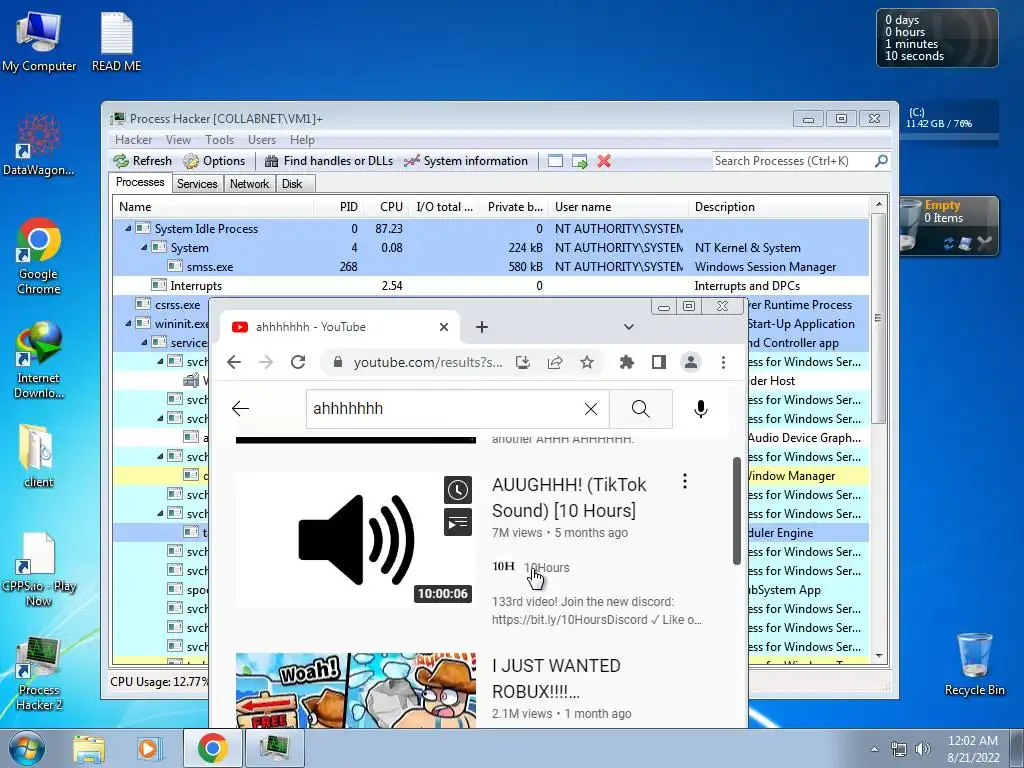This screenshot has width=1024, height=768.
Task: Click the youtube.com address bar
Action: coord(428,362)
